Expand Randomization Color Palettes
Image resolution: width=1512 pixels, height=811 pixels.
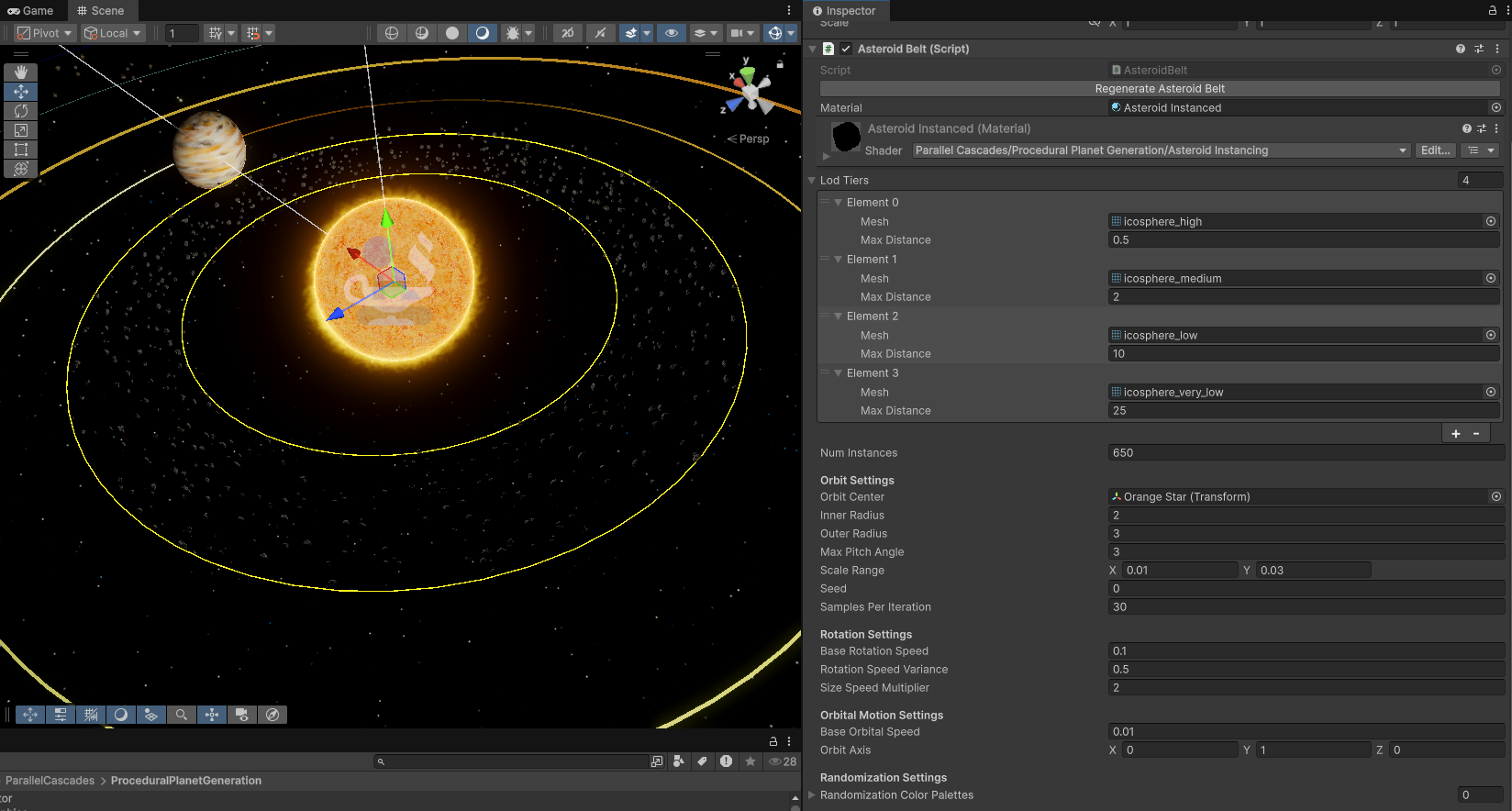click(812, 795)
